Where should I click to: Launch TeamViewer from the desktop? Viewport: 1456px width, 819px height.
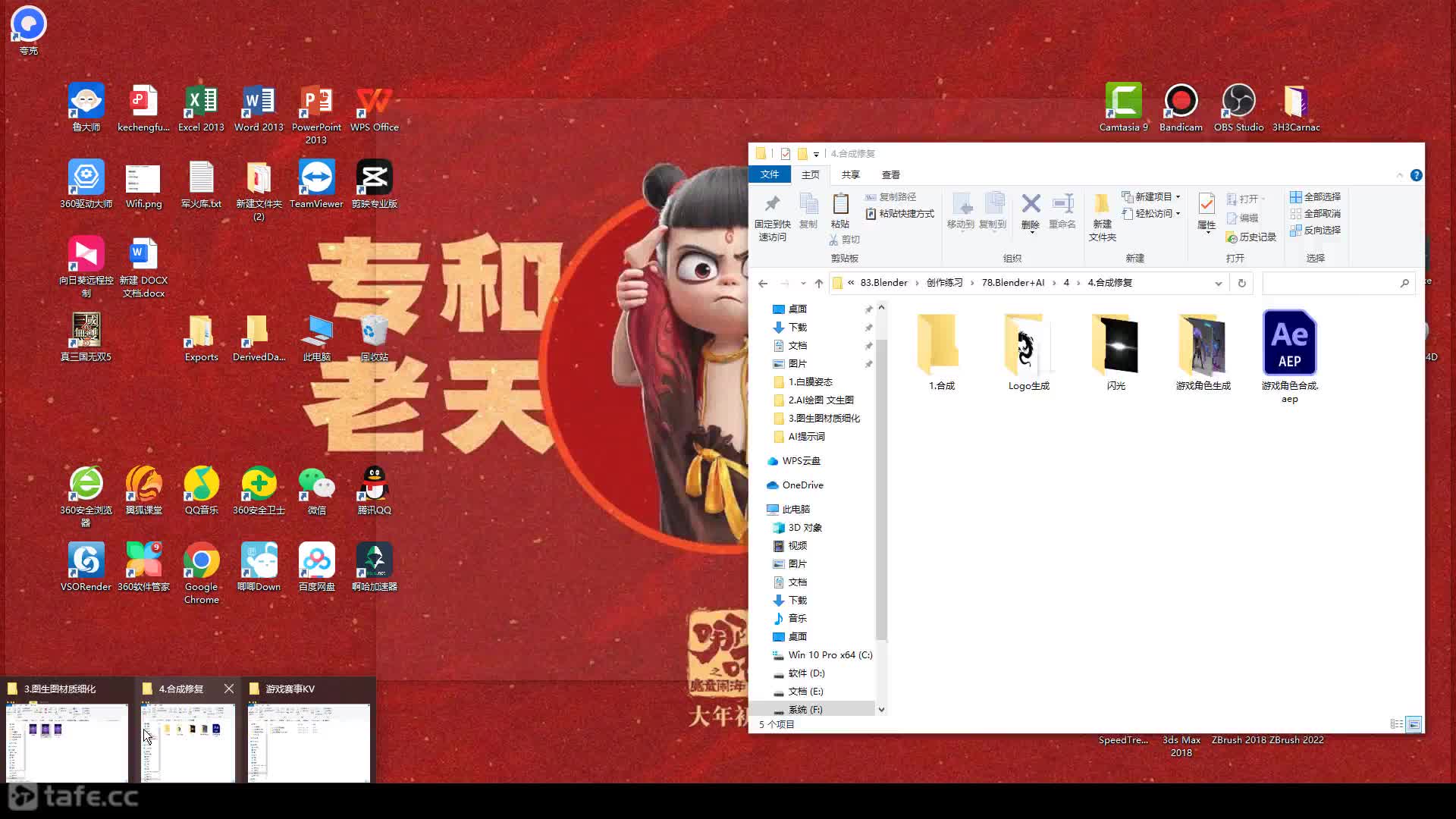(x=316, y=184)
